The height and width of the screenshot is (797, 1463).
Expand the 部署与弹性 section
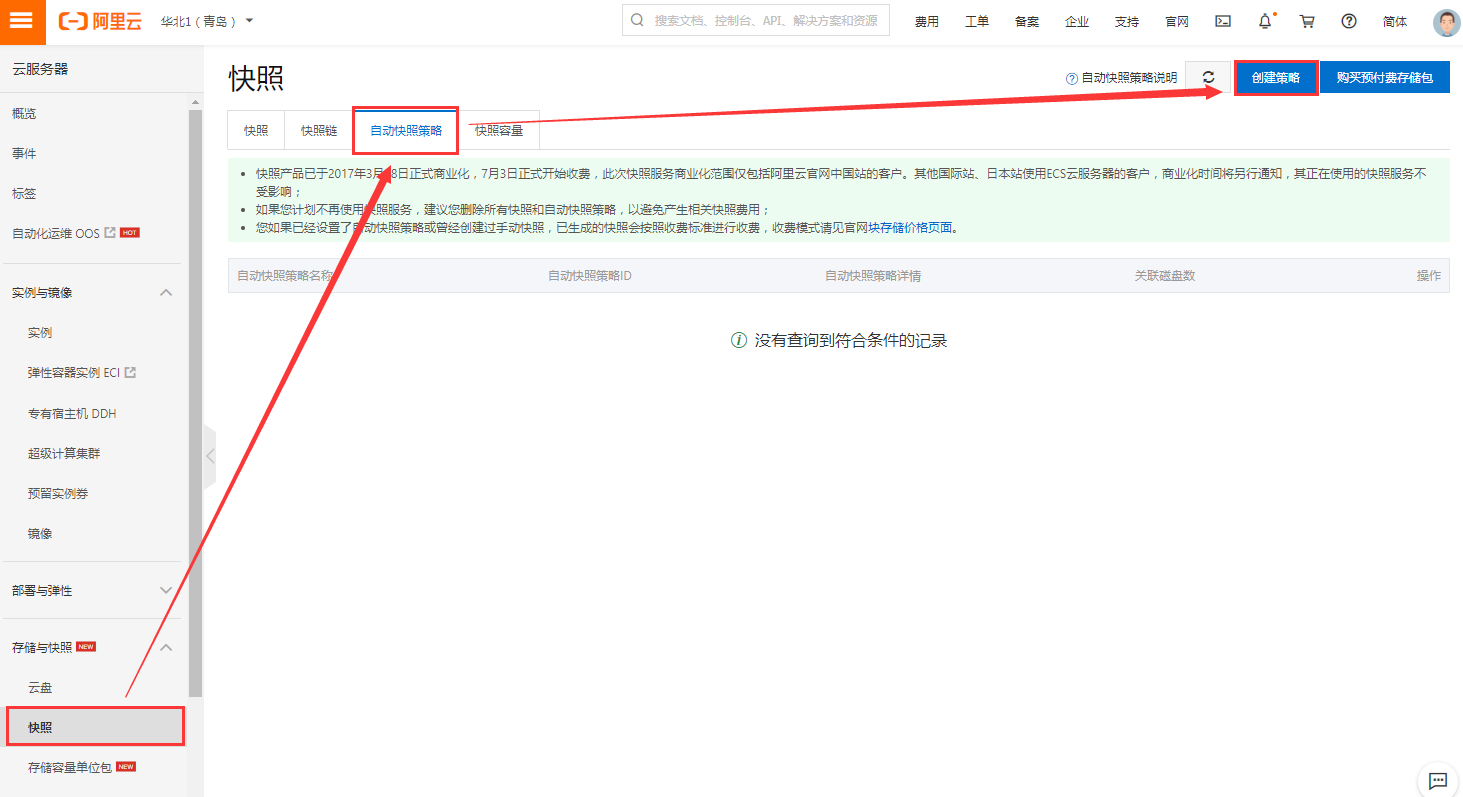pos(166,591)
